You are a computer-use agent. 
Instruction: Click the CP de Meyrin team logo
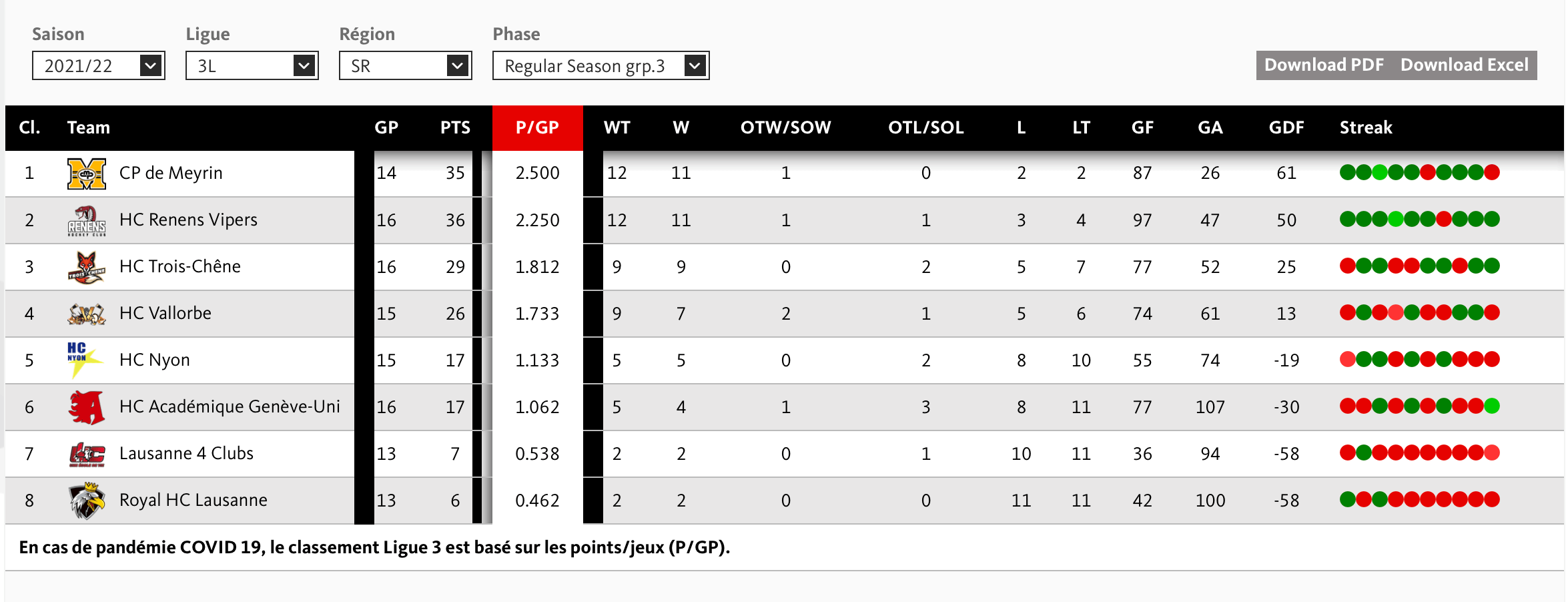pyautogui.click(x=87, y=174)
